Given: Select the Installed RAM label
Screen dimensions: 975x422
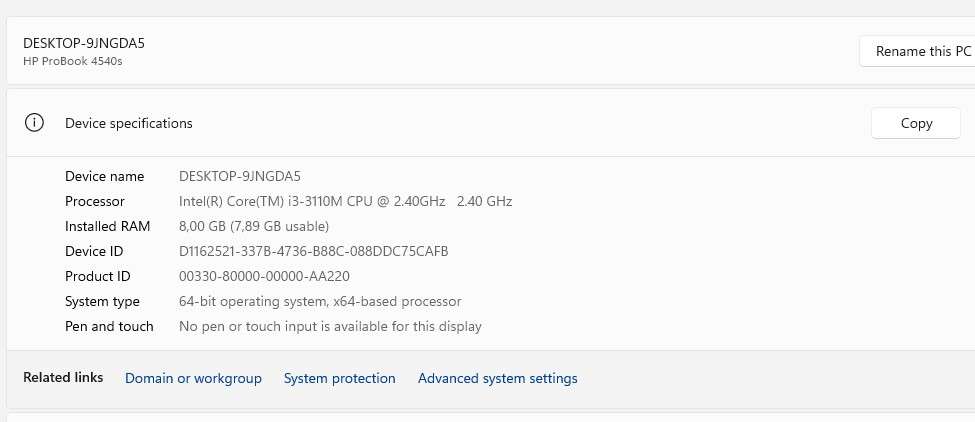Looking at the screenshot, I should tap(105, 226).
